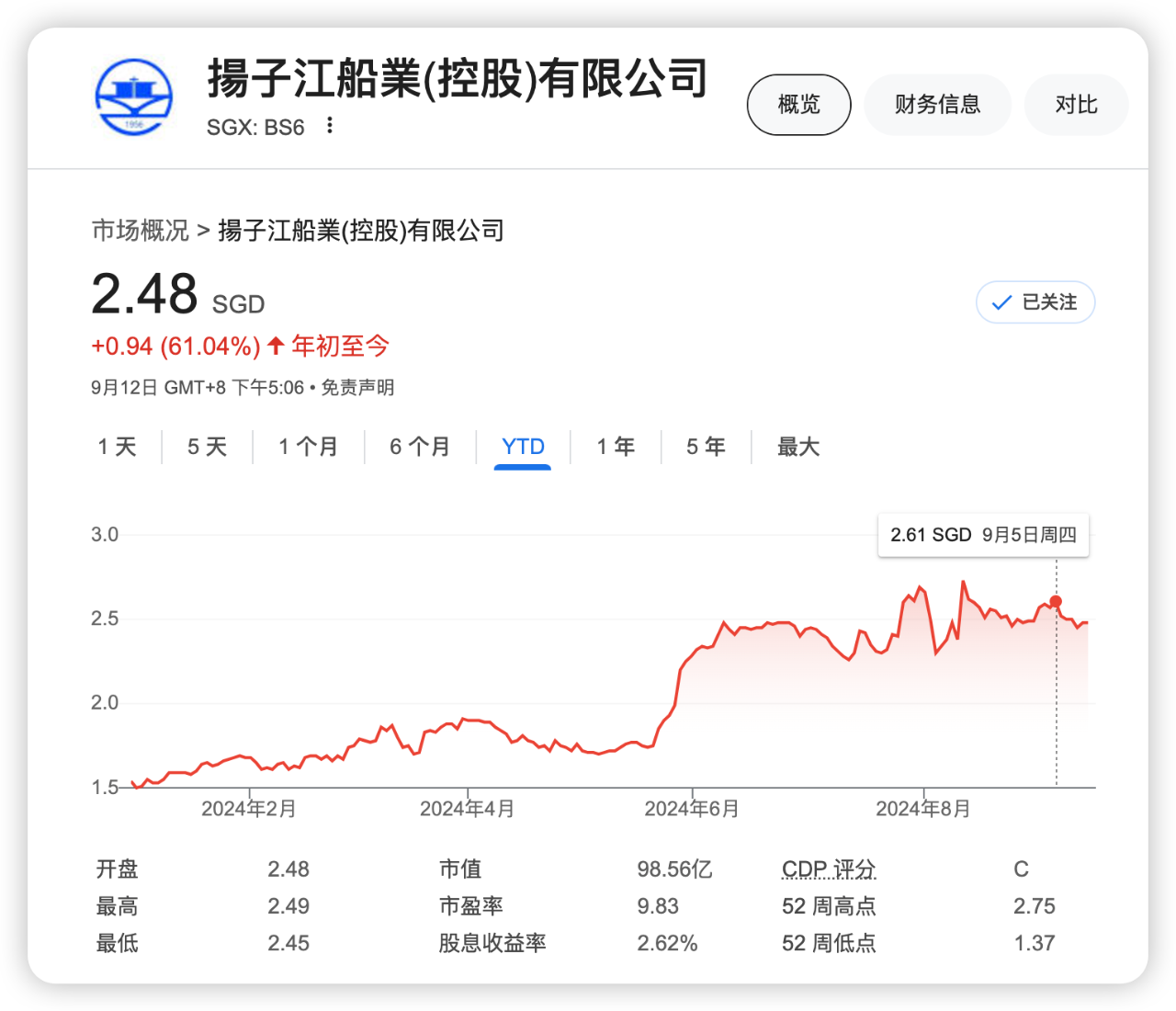Click the 2024年4月 axis label
1176x1011 pixels.
(468, 809)
